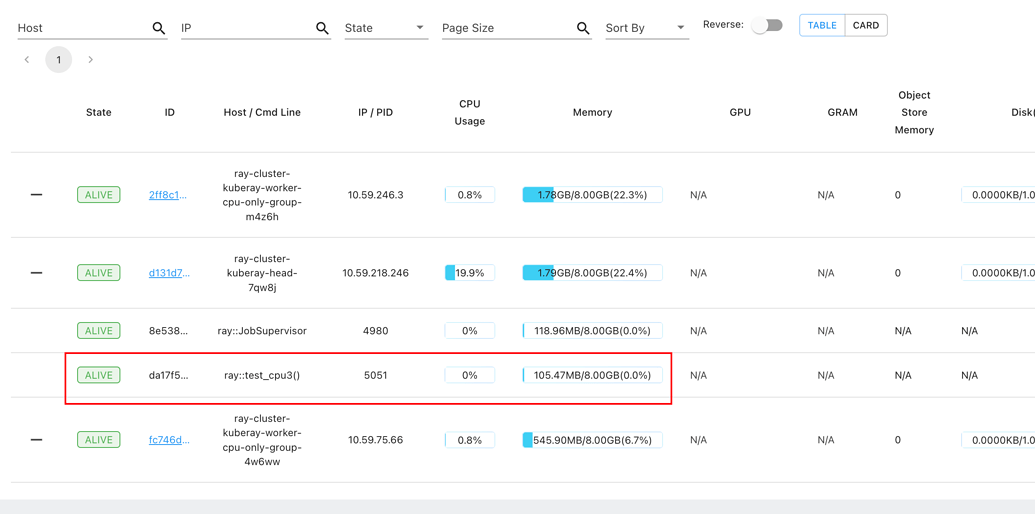This screenshot has width=1035, height=514.
Task: Switch to TABLE view
Action: pyautogui.click(x=822, y=26)
